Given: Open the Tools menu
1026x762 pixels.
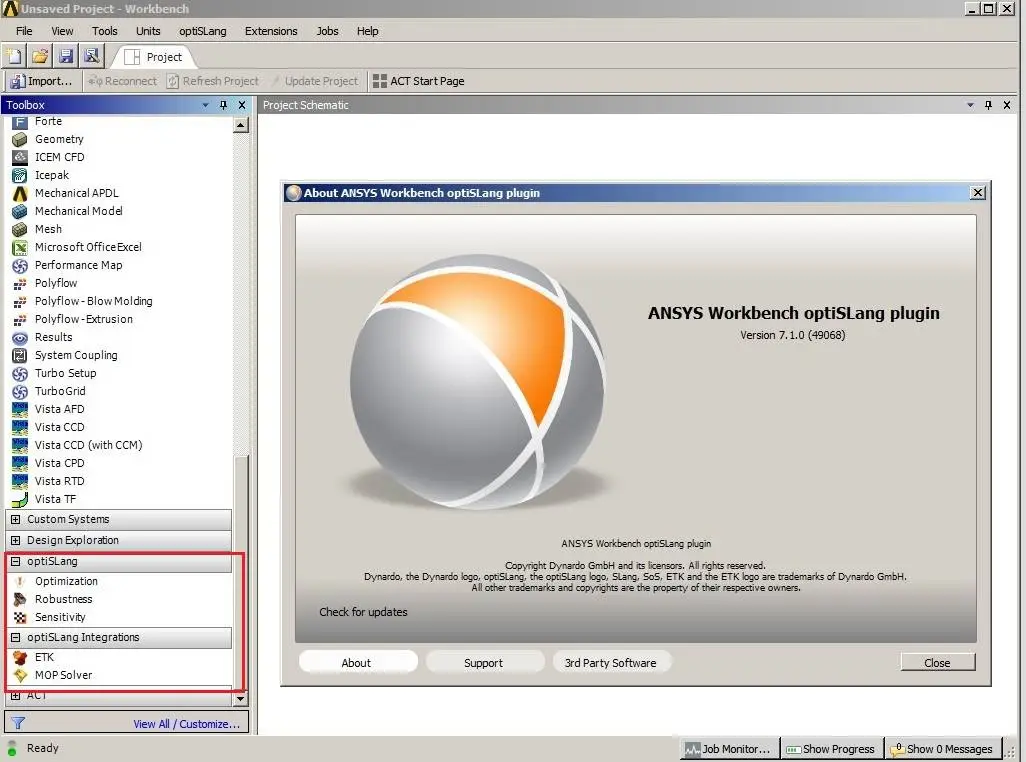Looking at the screenshot, I should [x=105, y=31].
